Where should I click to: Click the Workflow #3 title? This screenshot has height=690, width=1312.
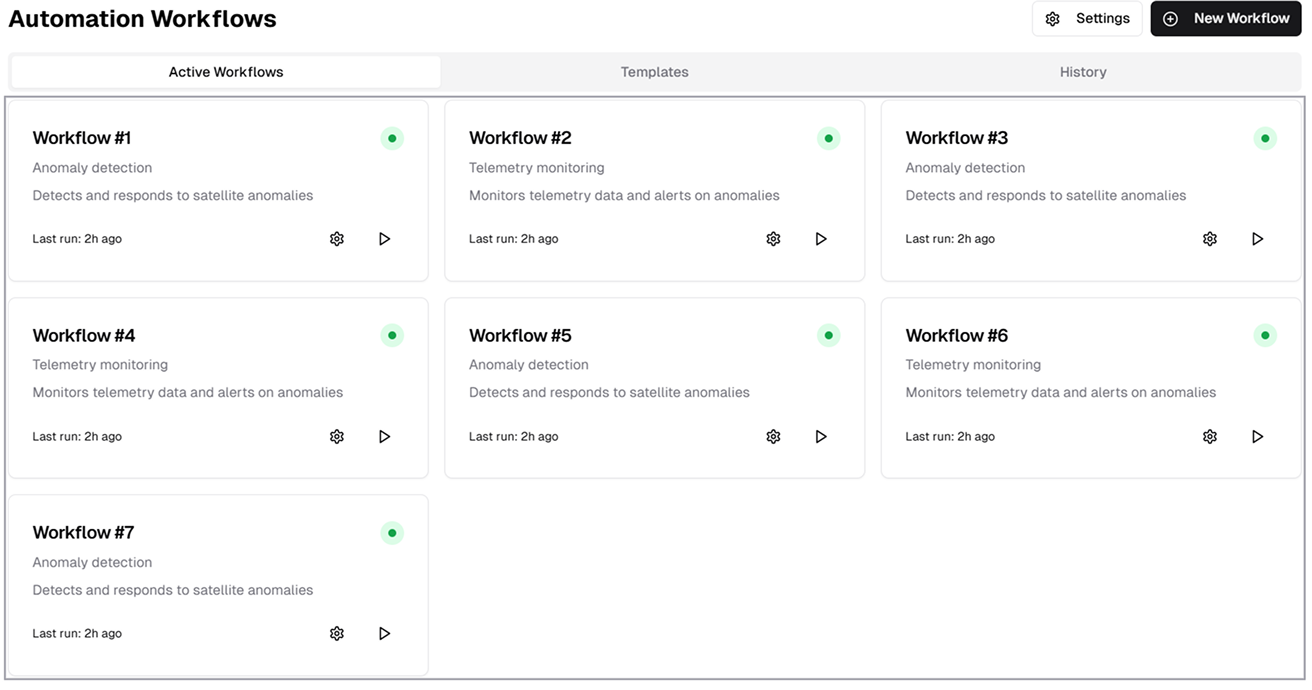(x=957, y=138)
